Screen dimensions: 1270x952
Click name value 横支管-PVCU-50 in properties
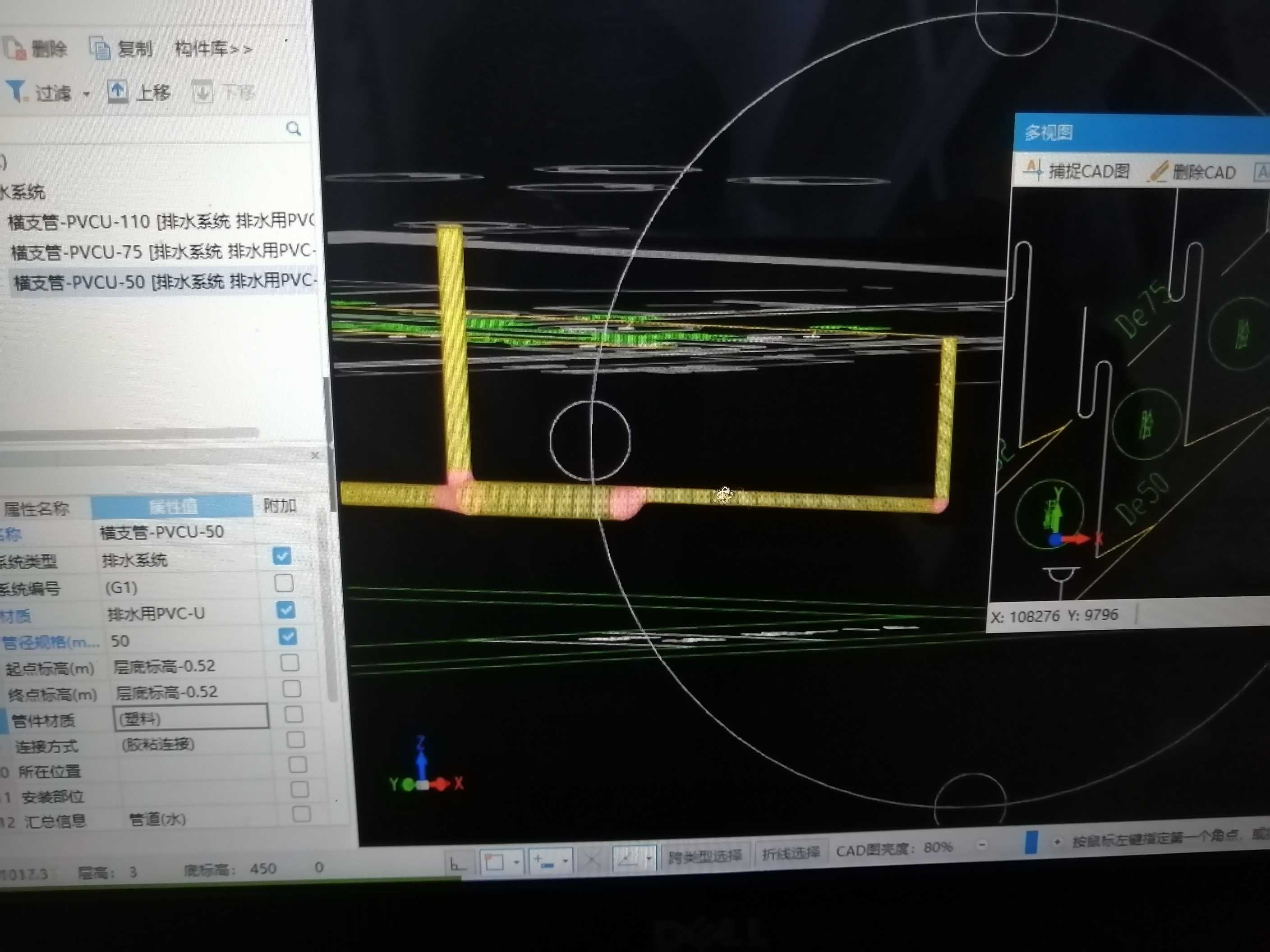tap(161, 532)
